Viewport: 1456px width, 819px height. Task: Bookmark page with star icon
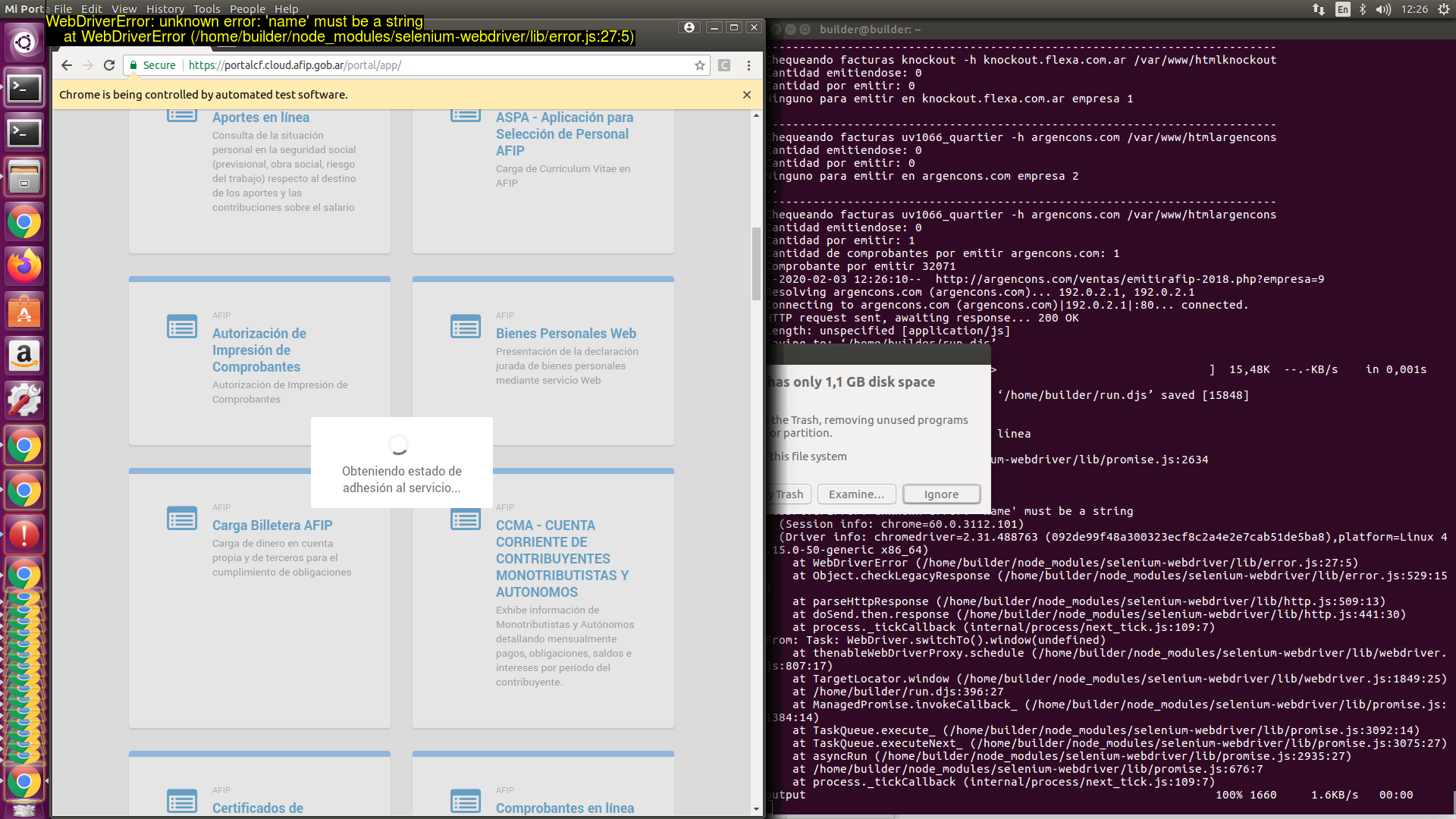point(700,65)
